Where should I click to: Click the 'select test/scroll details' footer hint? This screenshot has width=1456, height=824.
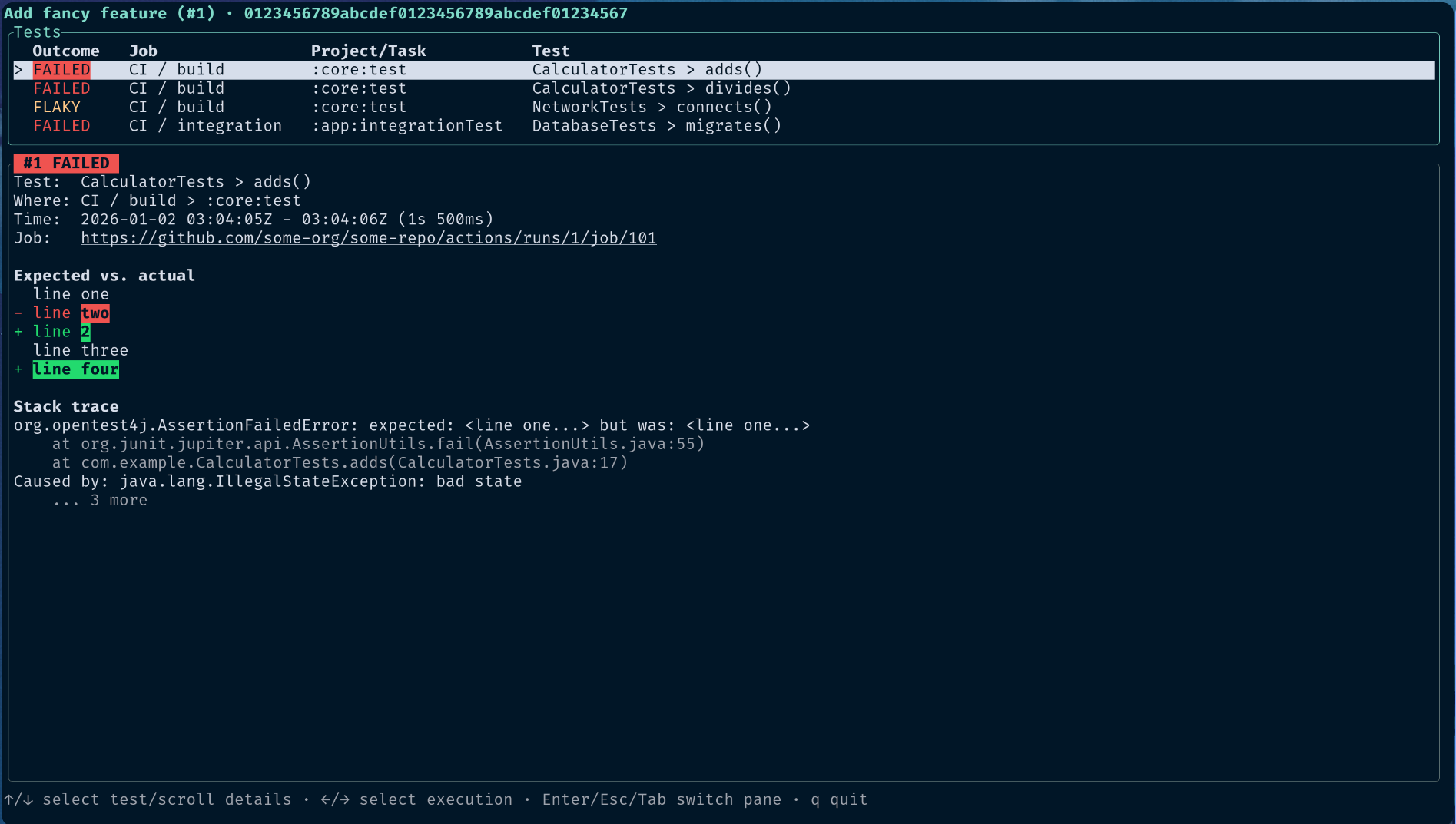click(x=148, y=800)
